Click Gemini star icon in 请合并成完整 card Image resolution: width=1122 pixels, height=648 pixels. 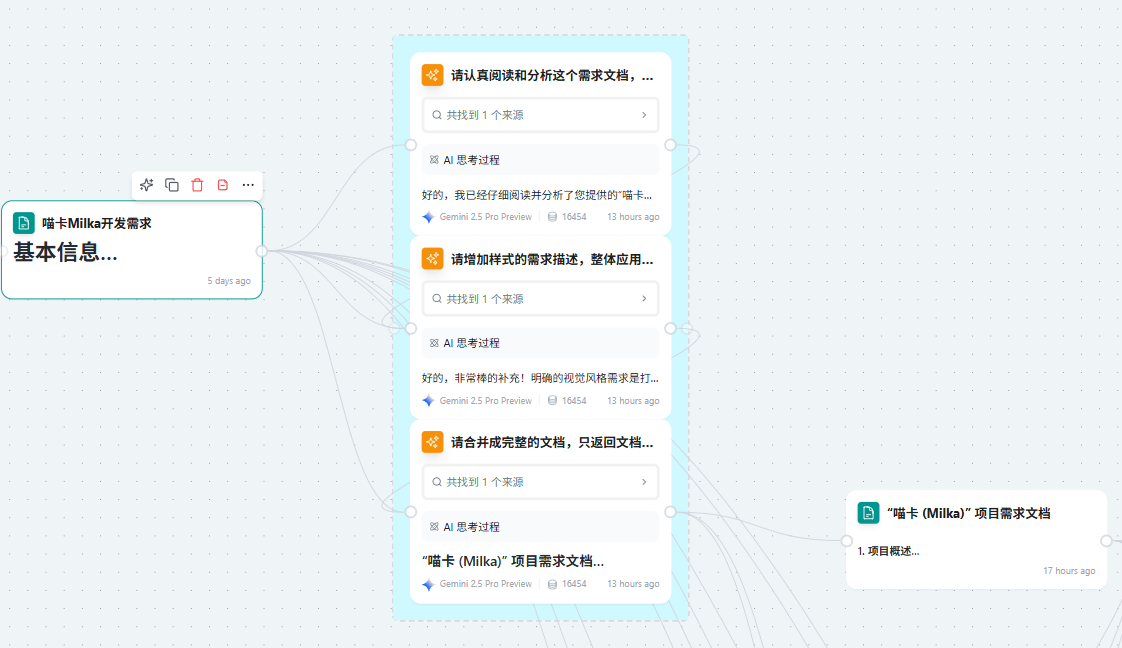coord(428,584)
